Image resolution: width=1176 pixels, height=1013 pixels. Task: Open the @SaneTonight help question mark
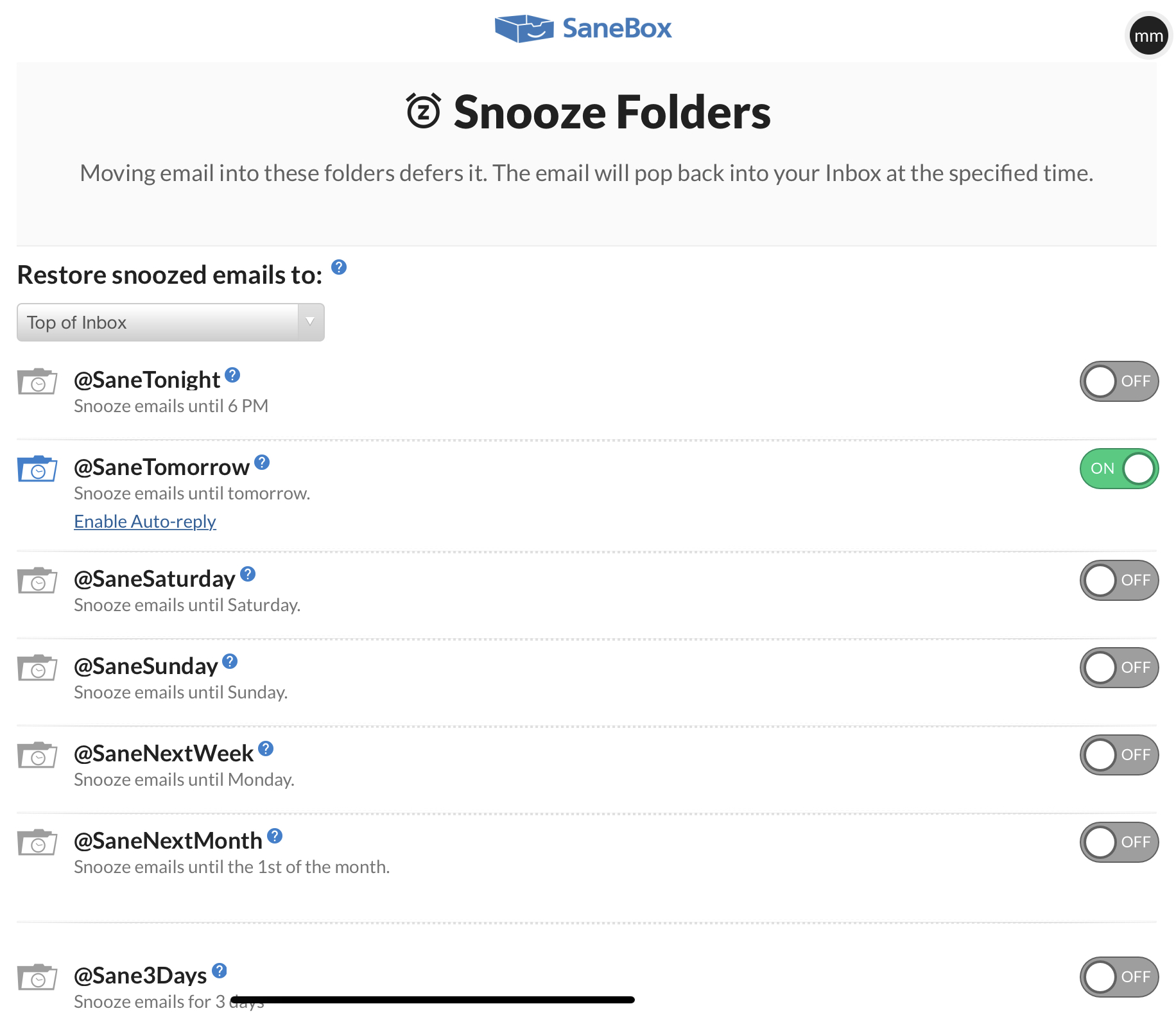[232, 375]
